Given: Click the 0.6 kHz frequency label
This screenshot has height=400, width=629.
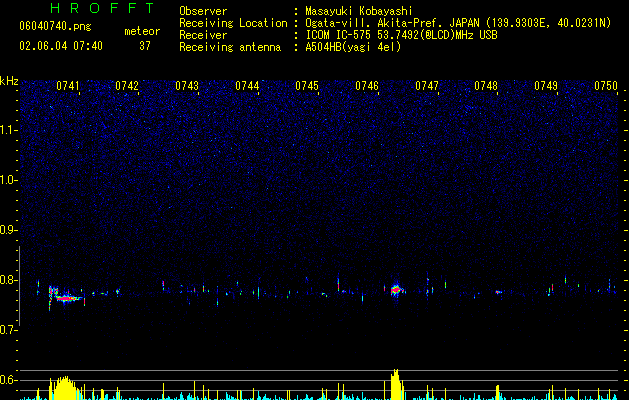Looking at the screenshot, I should point(9,380).
